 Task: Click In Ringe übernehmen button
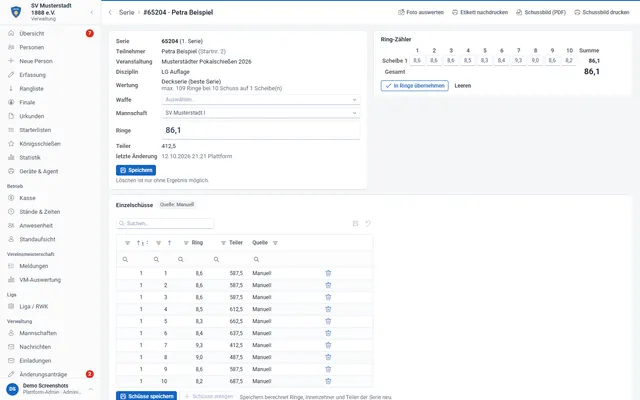click(415, 86)
